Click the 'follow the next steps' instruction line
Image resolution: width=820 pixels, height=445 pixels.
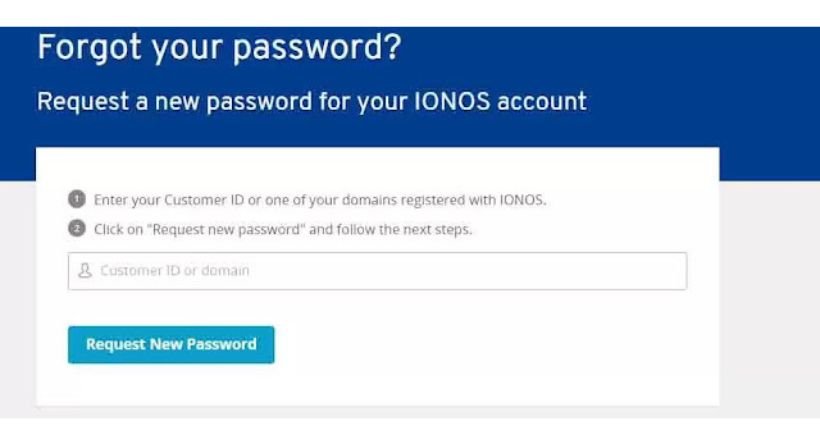283,230
